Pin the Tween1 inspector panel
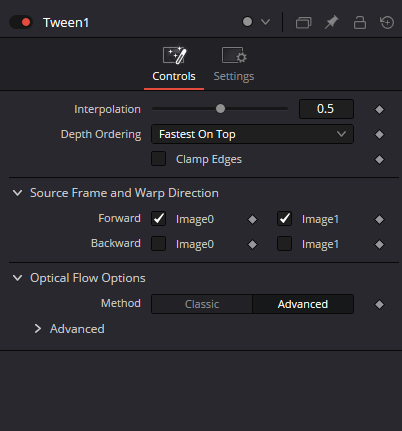The height and width of the screenshot is (431, 402). (x=332, y=22)
